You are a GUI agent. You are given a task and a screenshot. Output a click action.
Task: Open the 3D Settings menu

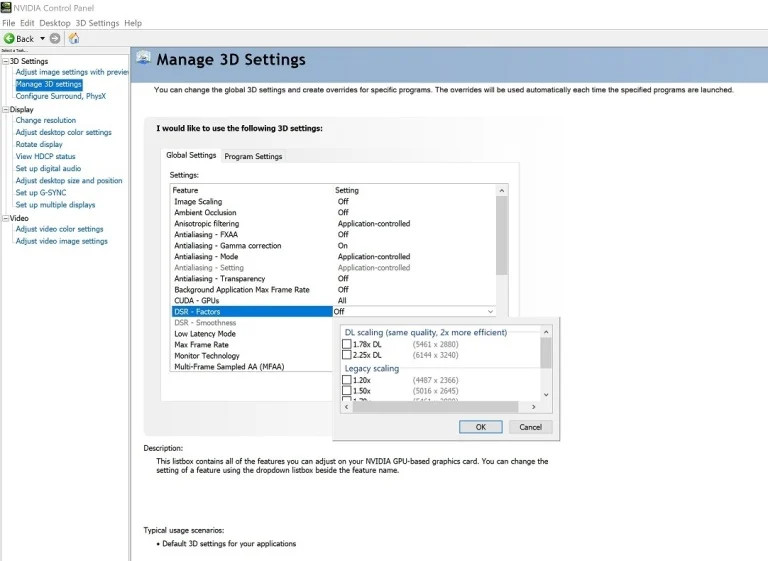(x=97, y=22)
